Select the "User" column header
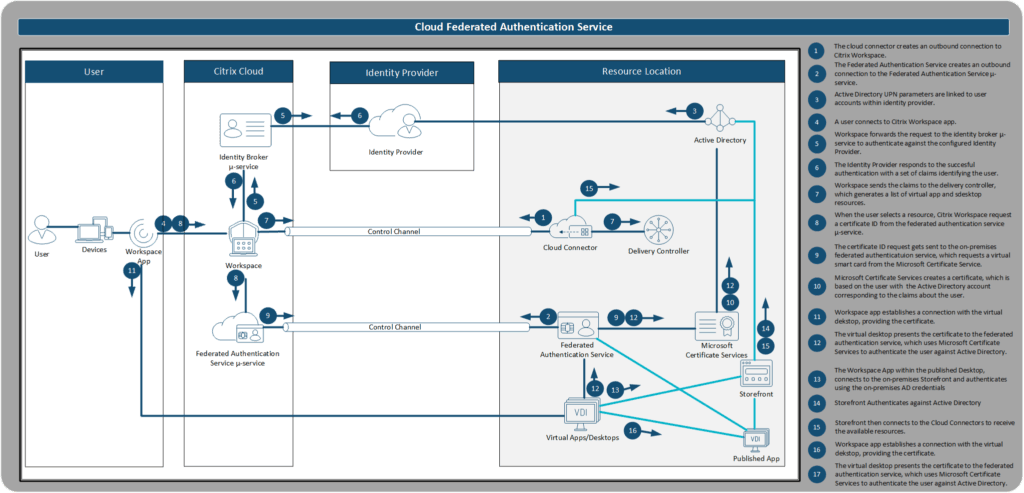1024x493 pixels. pos(94,71)
